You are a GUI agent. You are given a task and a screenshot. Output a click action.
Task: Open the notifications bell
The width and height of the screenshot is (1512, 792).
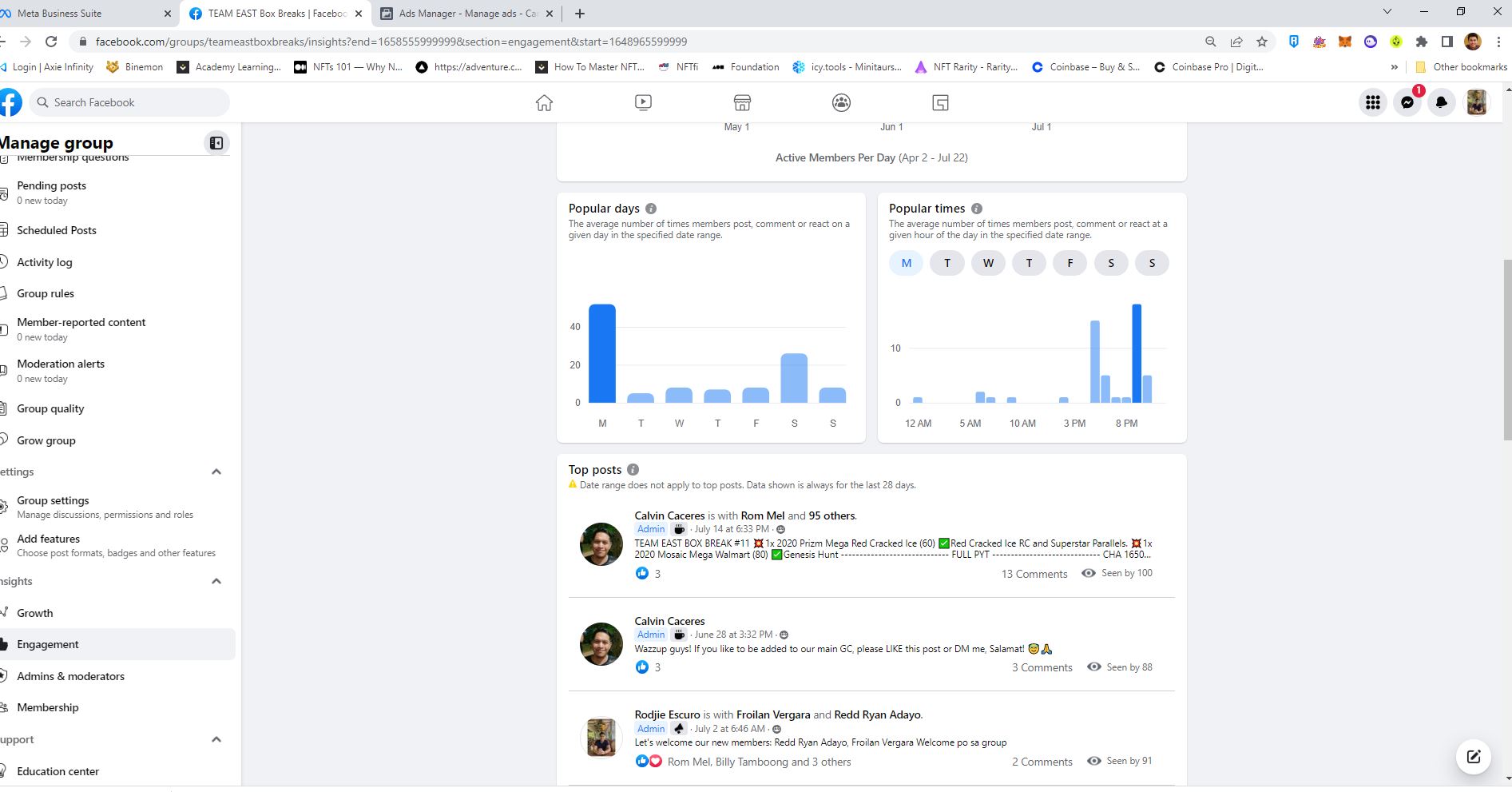point(1442,102)
